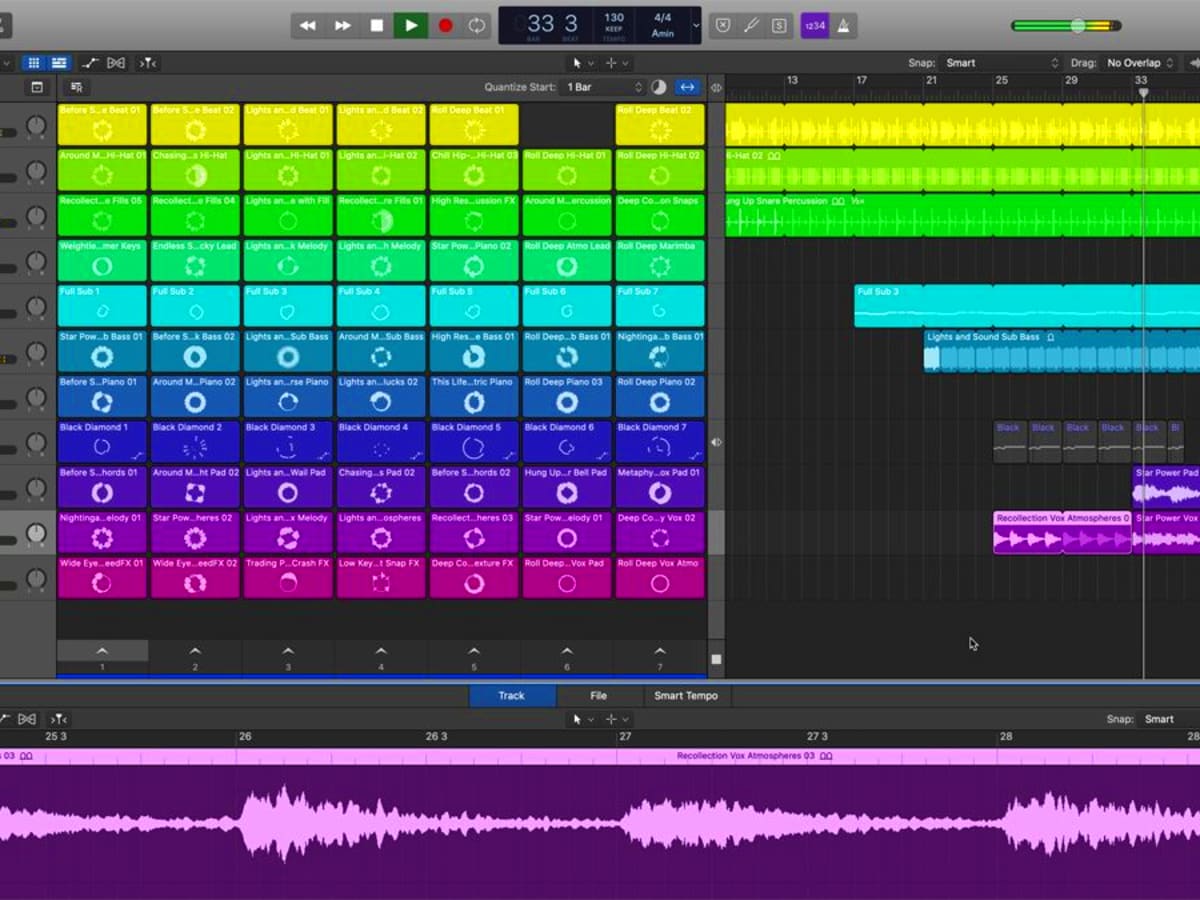Screen dimensions: 1200x900
Task: Toggle the Solo mode S button
Action: click(778, 25)
